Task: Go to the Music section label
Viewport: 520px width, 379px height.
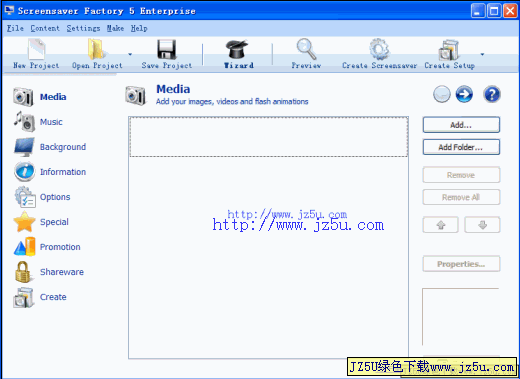Action: 51,122
